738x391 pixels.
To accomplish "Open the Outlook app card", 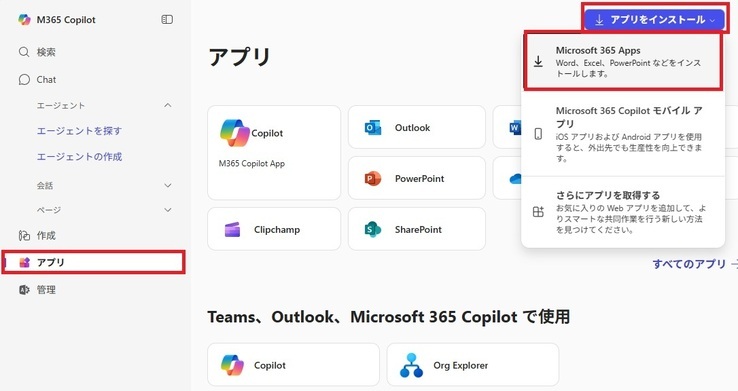I will point(417,127).
